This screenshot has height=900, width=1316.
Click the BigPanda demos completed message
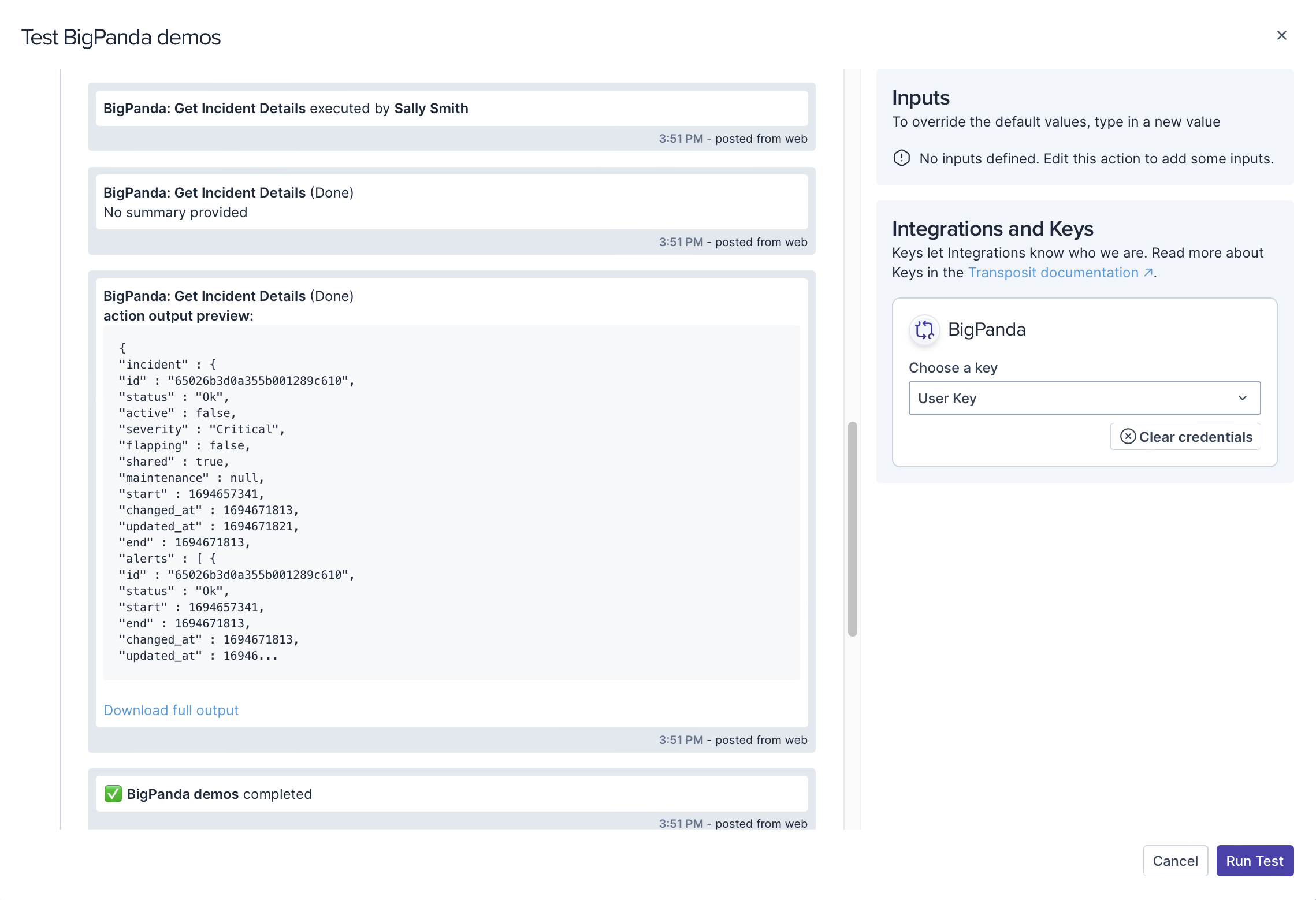pos(451,794)
